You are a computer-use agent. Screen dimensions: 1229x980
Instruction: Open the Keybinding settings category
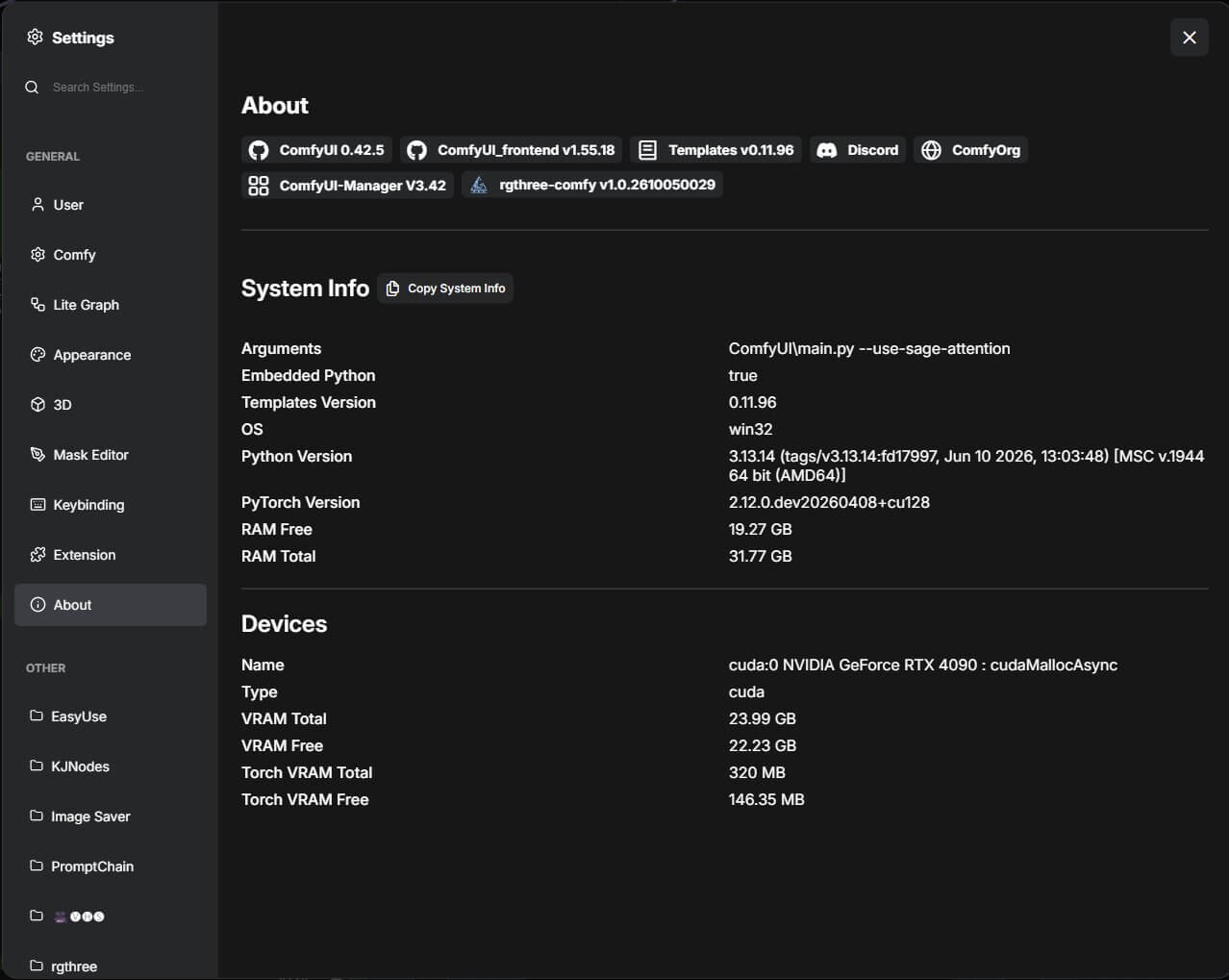[x=111, y=505]
